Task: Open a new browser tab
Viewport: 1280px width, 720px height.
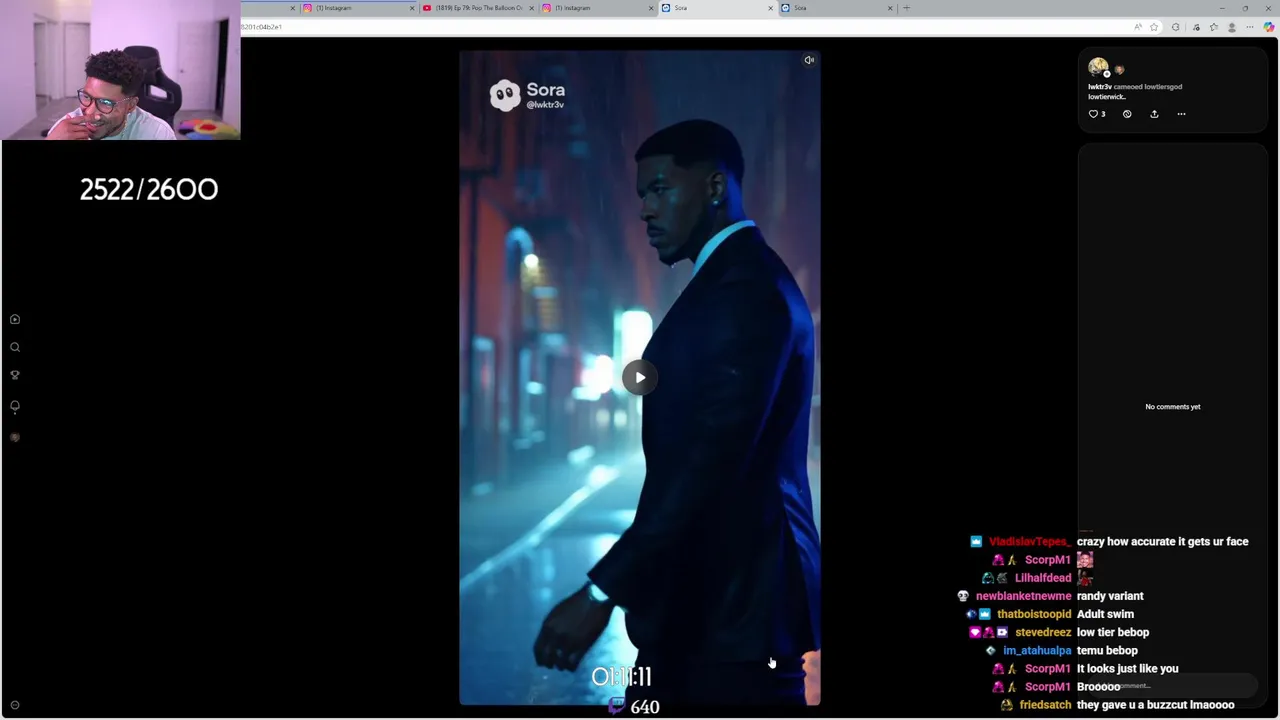Action: 906,8
